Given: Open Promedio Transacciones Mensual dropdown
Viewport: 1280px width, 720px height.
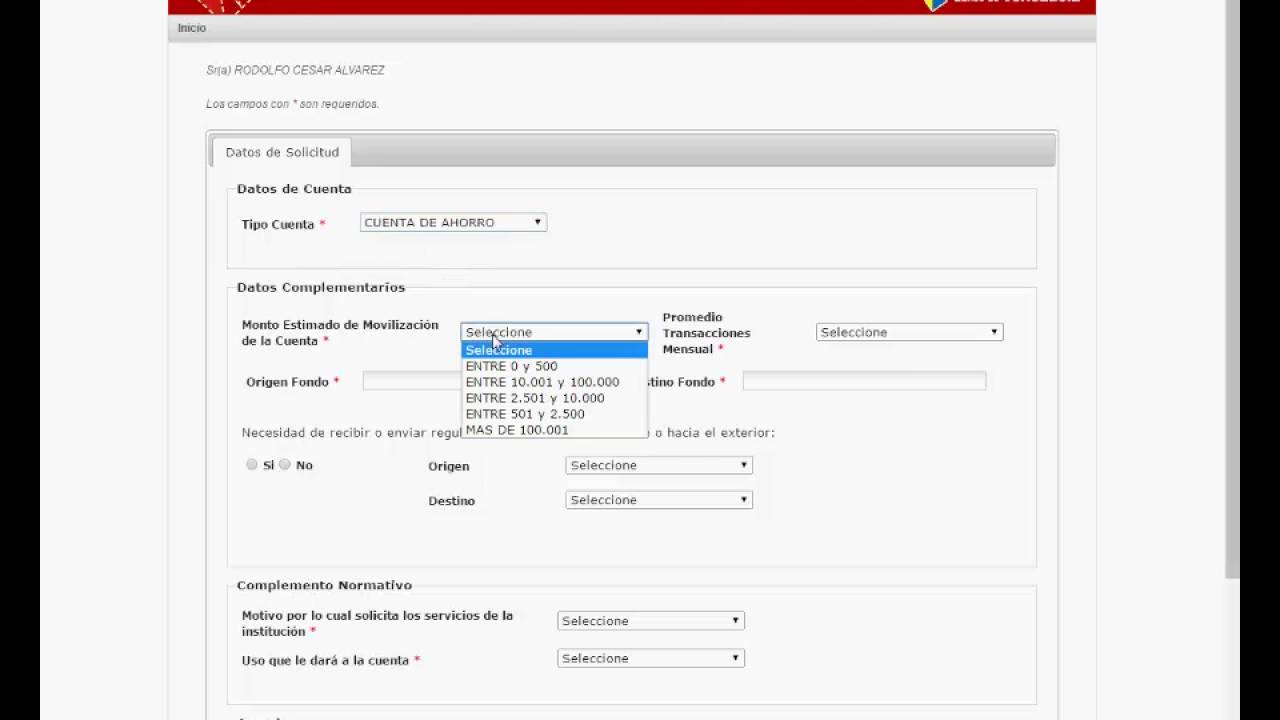Looking at the screenshot, I should 909,332.
